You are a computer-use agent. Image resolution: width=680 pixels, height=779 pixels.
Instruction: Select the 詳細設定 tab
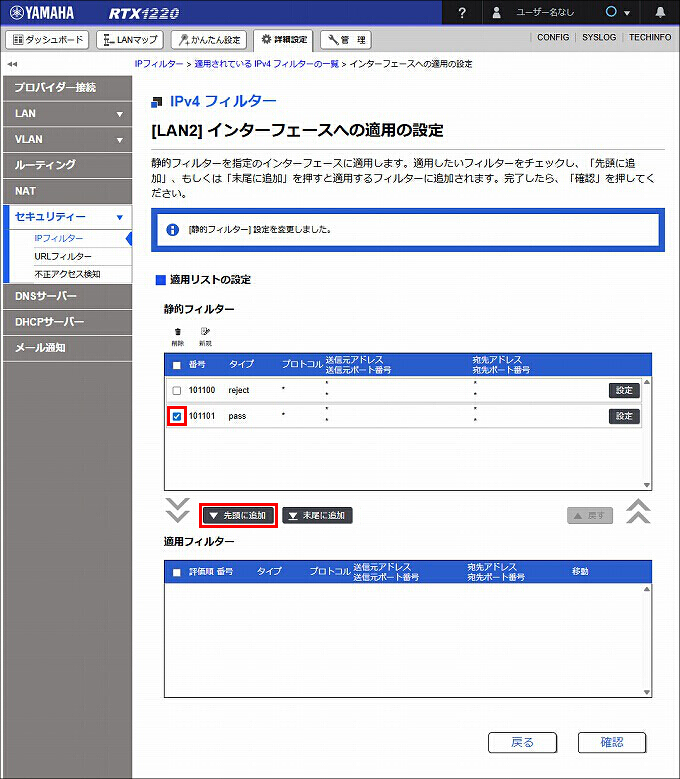pos(283,40)
